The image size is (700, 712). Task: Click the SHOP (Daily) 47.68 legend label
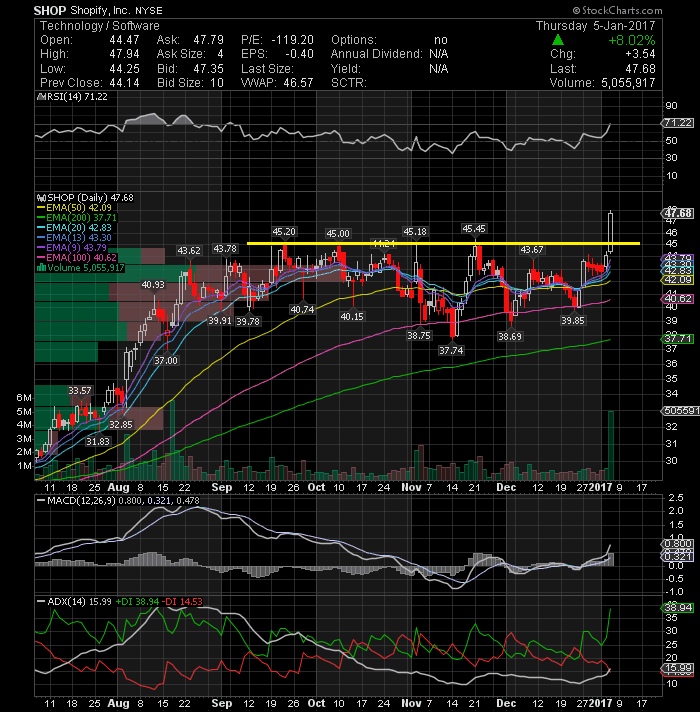coord(90,198)
